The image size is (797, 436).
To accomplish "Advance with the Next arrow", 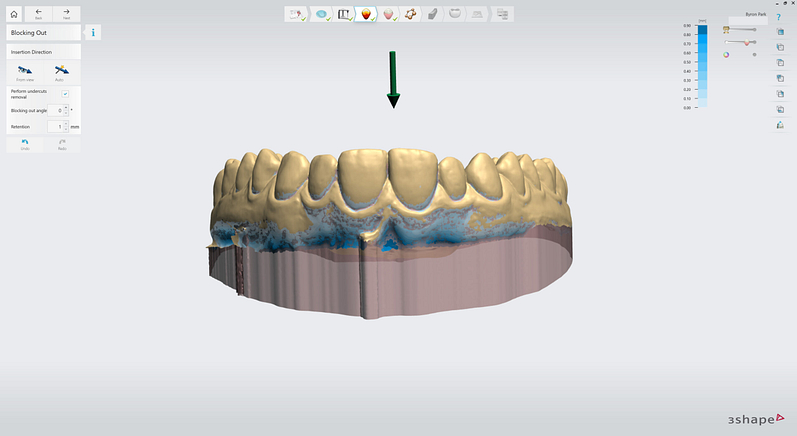I will [66, 14].
